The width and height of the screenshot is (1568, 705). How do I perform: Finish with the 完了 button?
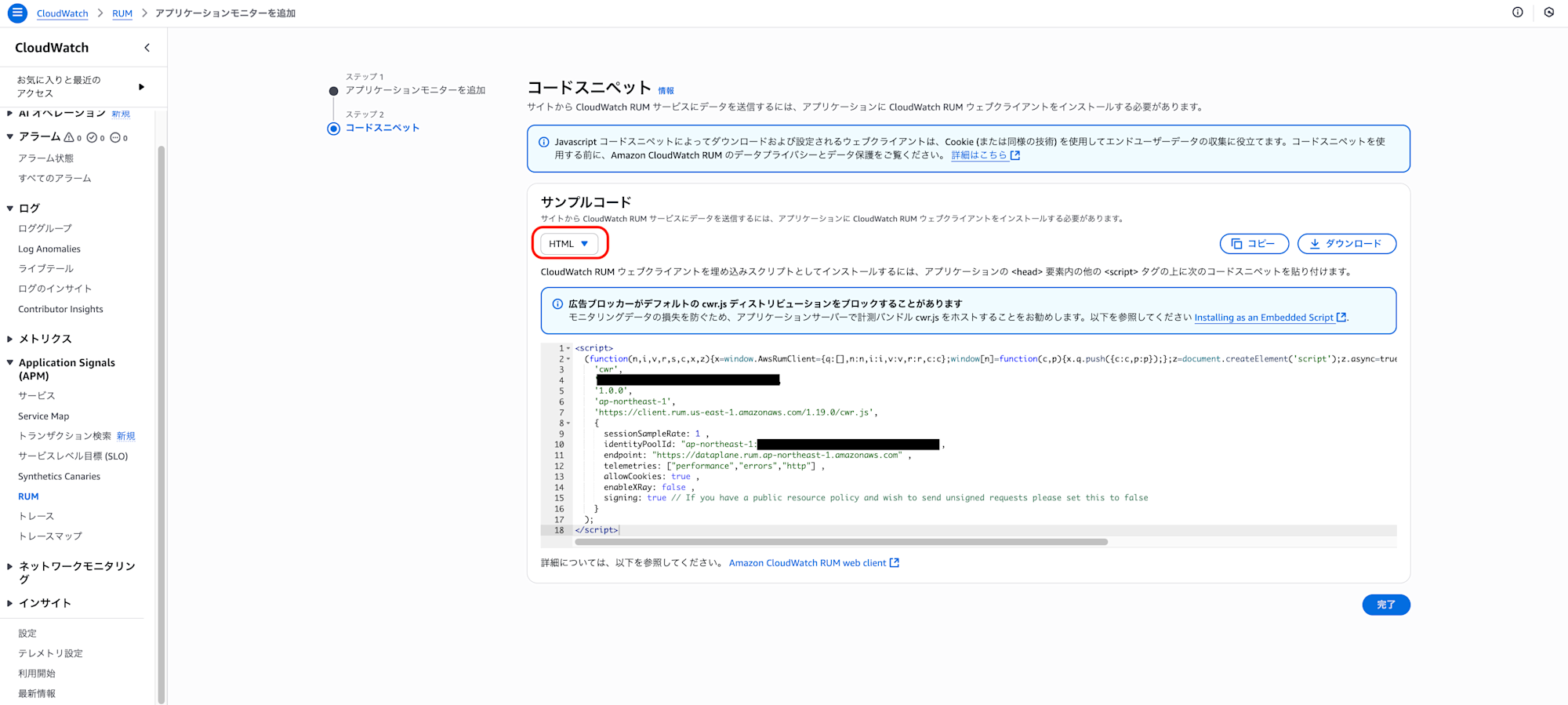tap(1386, 605)
